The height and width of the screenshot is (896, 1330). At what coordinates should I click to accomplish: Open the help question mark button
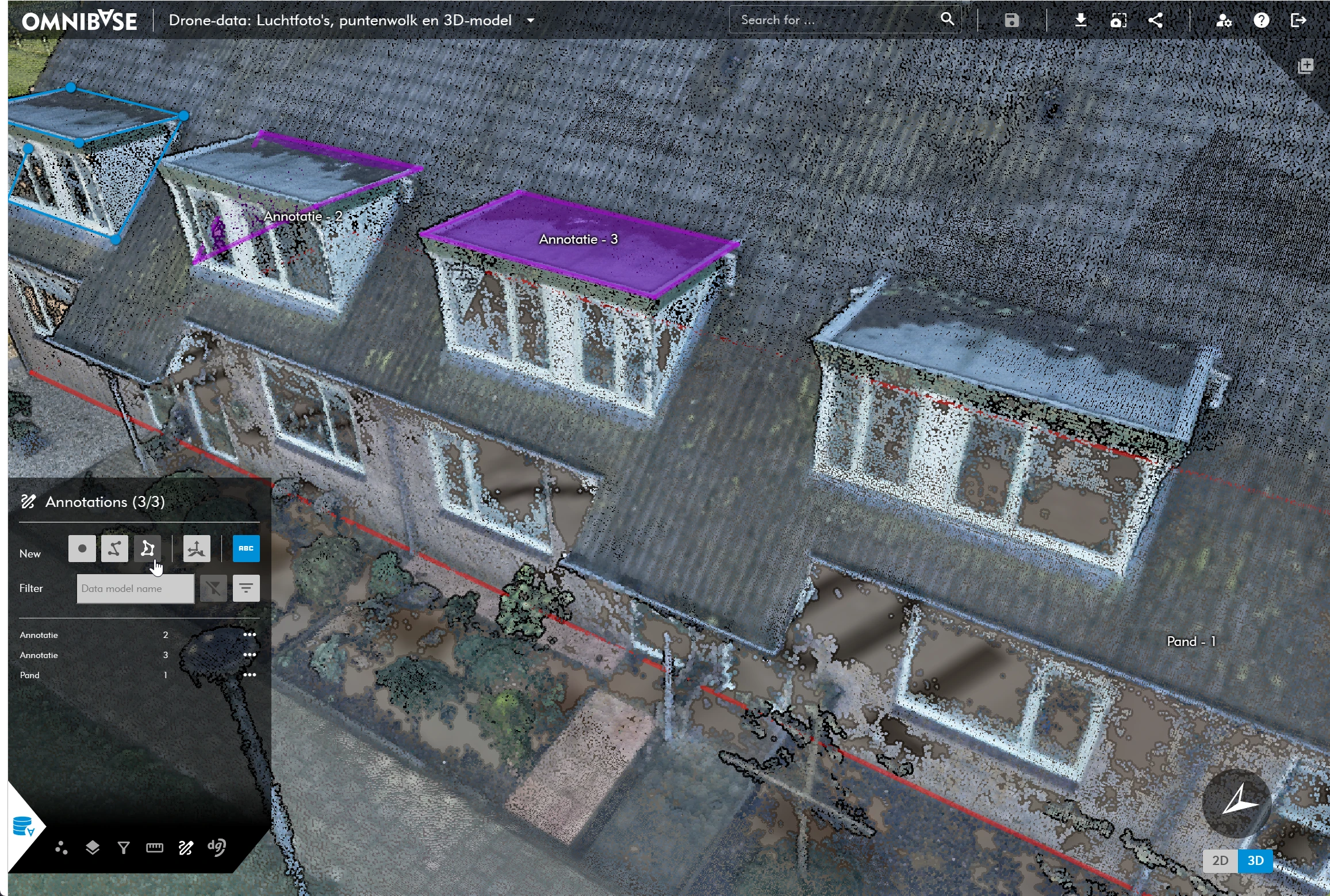1261,20
